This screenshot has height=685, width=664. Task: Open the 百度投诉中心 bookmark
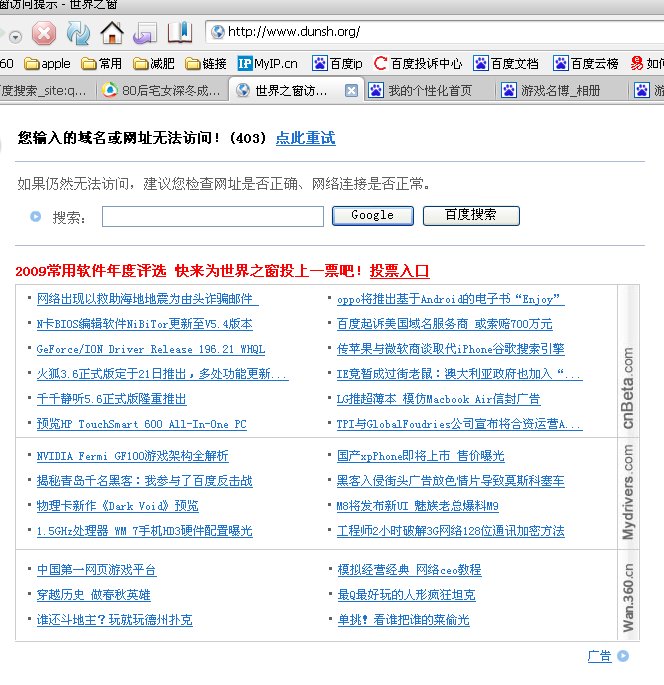pos(418,64)
